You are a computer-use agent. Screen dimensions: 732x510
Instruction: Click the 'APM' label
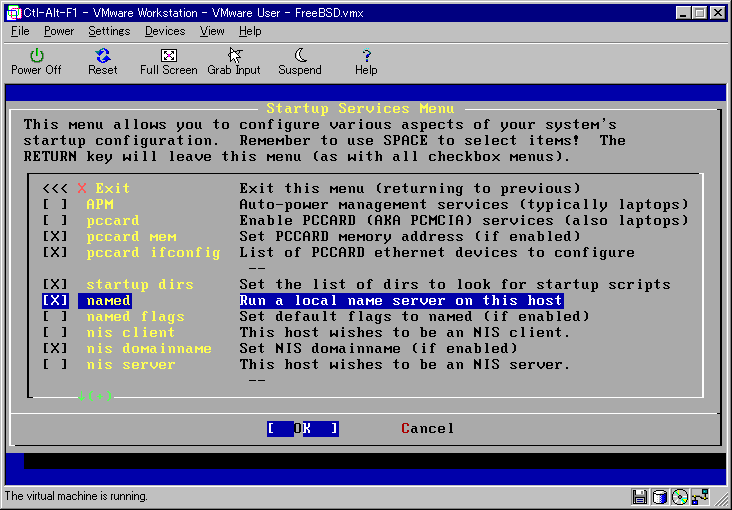[x=100, y=205]
